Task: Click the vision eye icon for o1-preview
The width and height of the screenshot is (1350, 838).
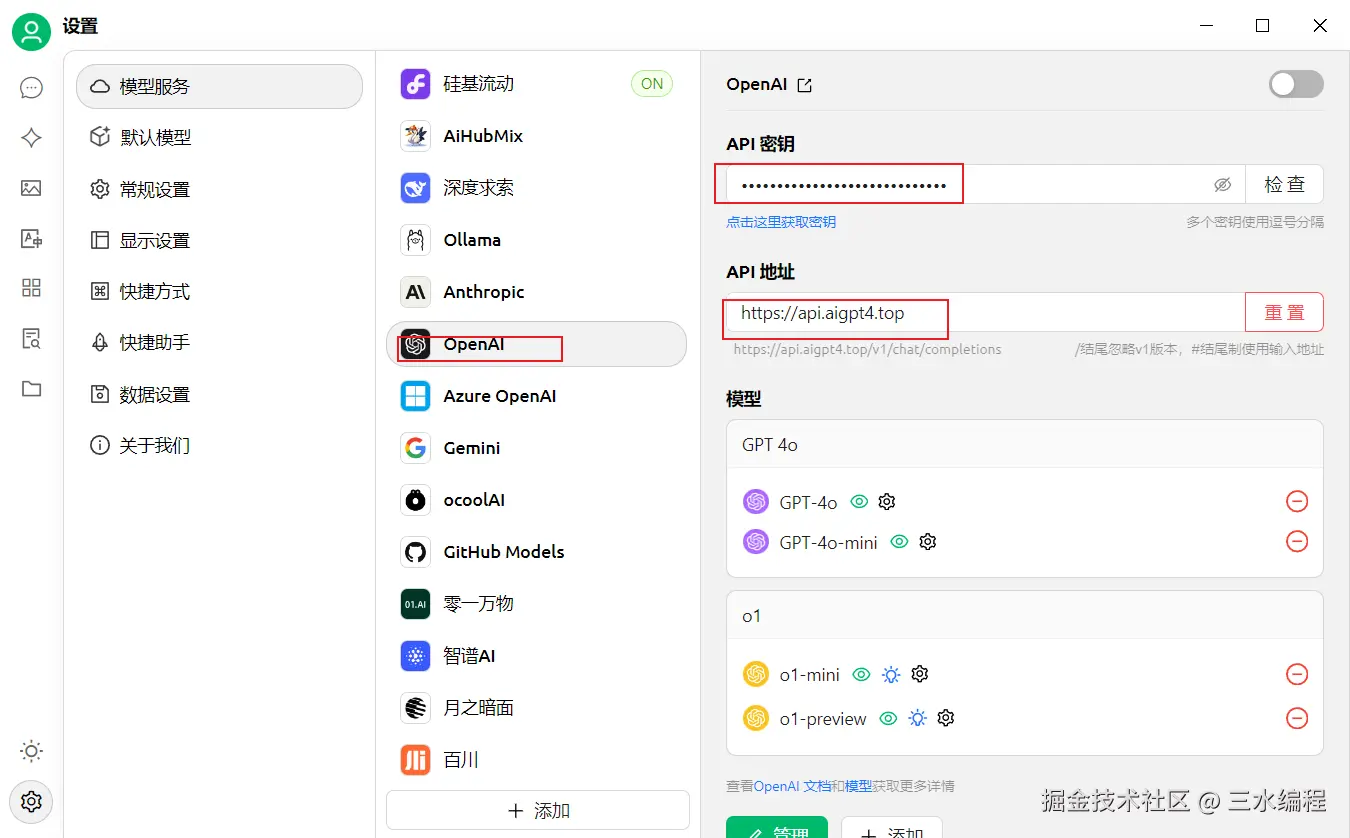Action: [x=887, y=718]
